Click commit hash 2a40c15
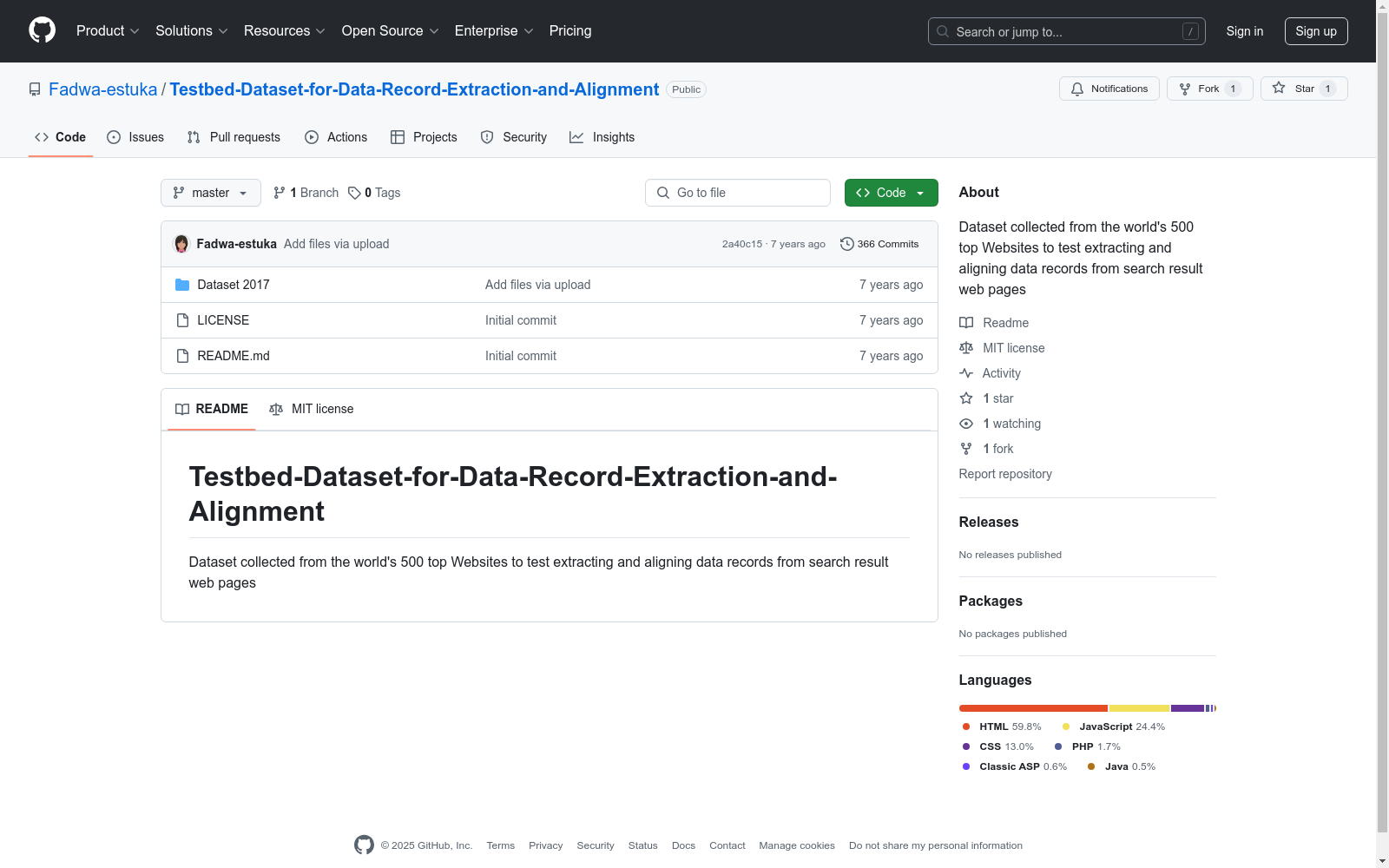 coord(742,244)
